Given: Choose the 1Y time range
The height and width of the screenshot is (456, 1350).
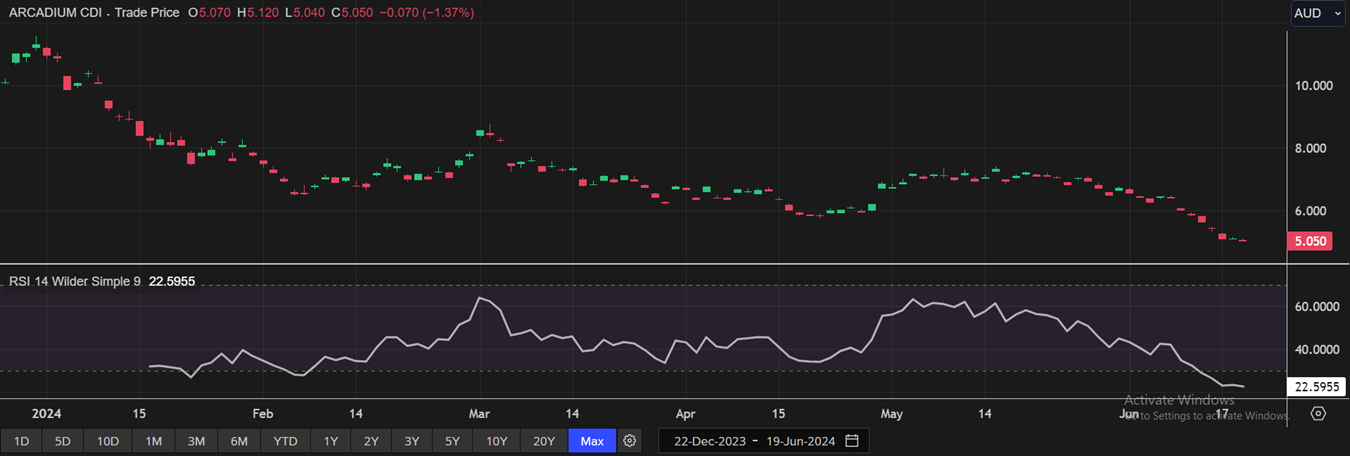Looking at the screenshot, I should [x=330, y=441].
